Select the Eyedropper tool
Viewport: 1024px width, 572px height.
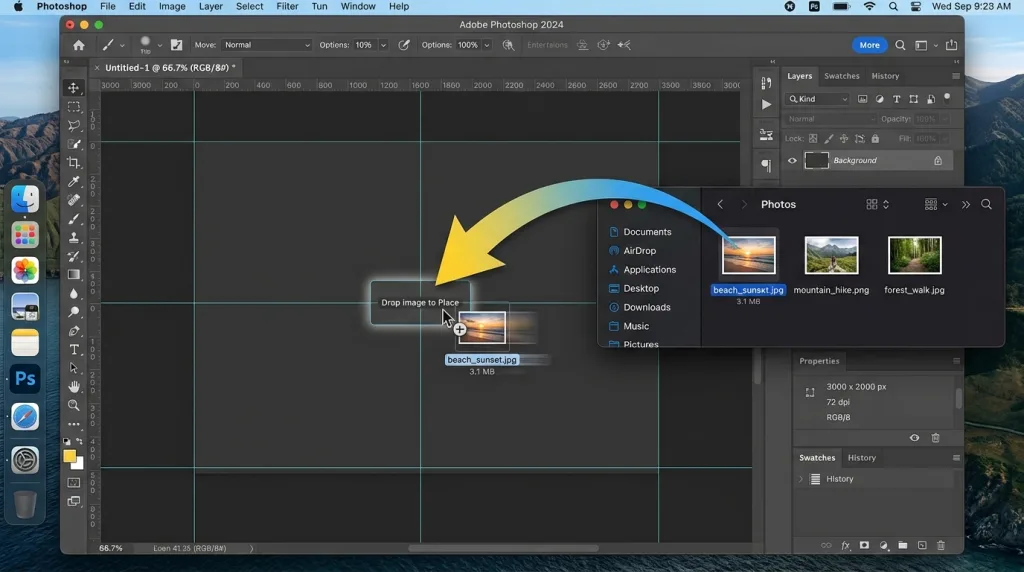[x=74, y=182]
